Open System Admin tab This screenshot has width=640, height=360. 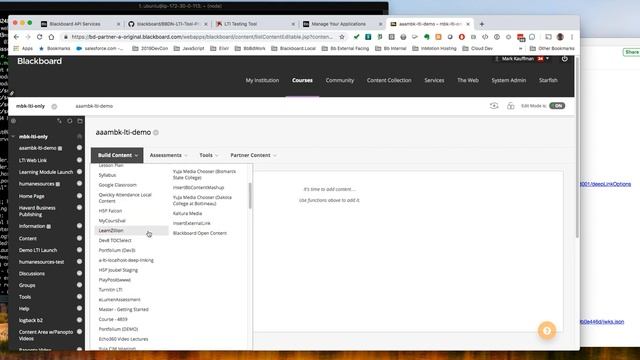(x=509, y=80)
